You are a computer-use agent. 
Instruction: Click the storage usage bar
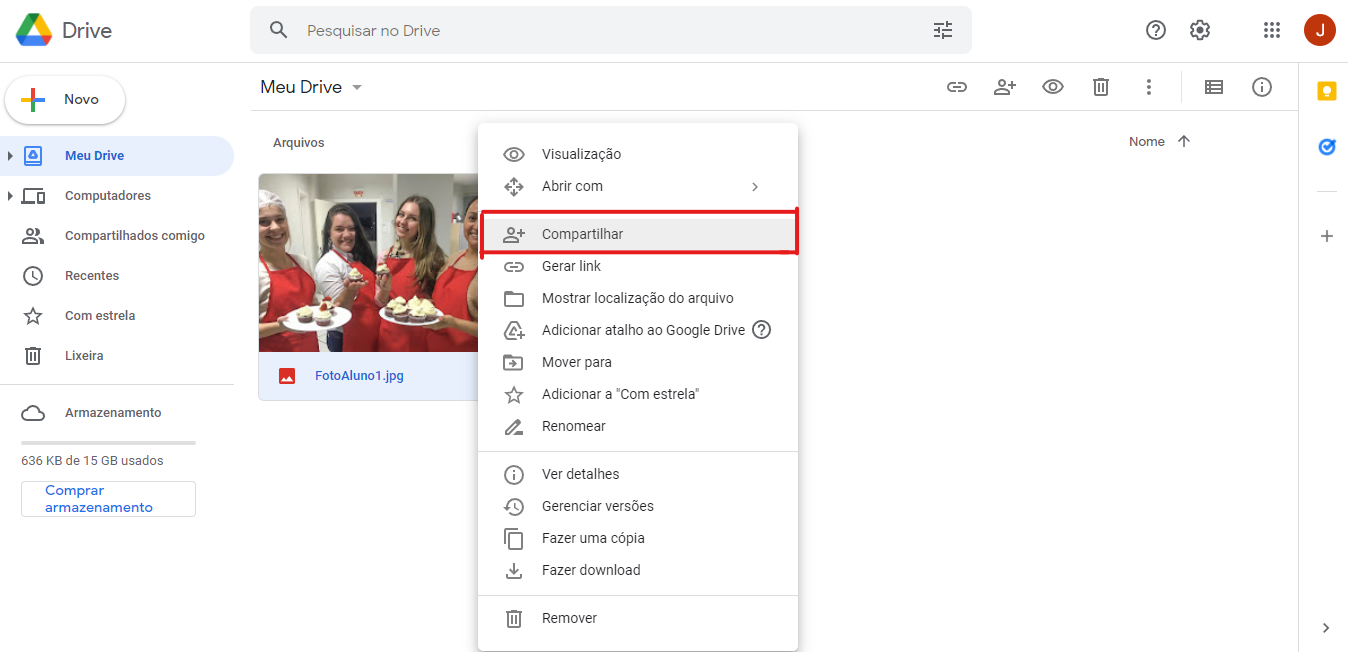(x=108, y=442)
